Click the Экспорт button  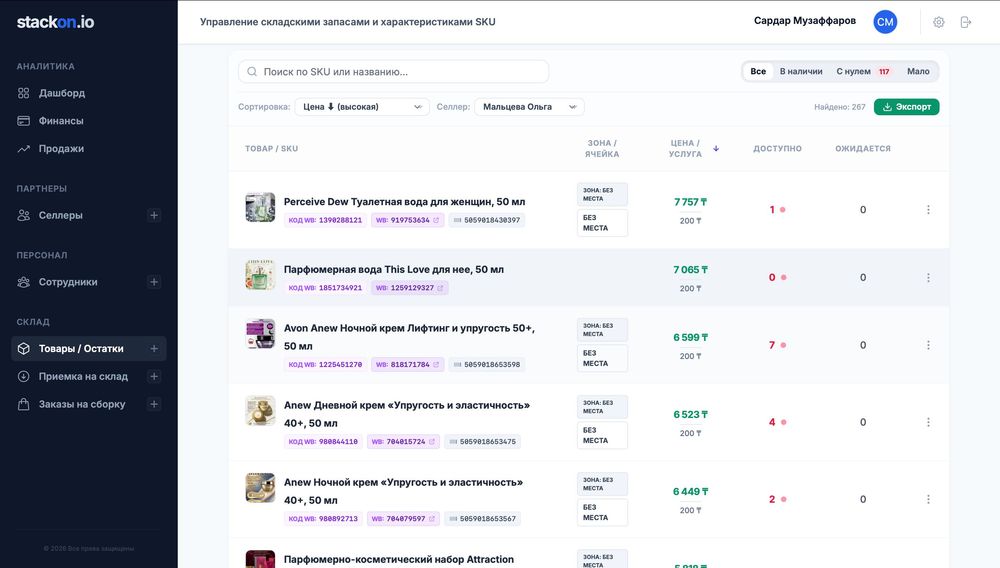click(906, 107)
